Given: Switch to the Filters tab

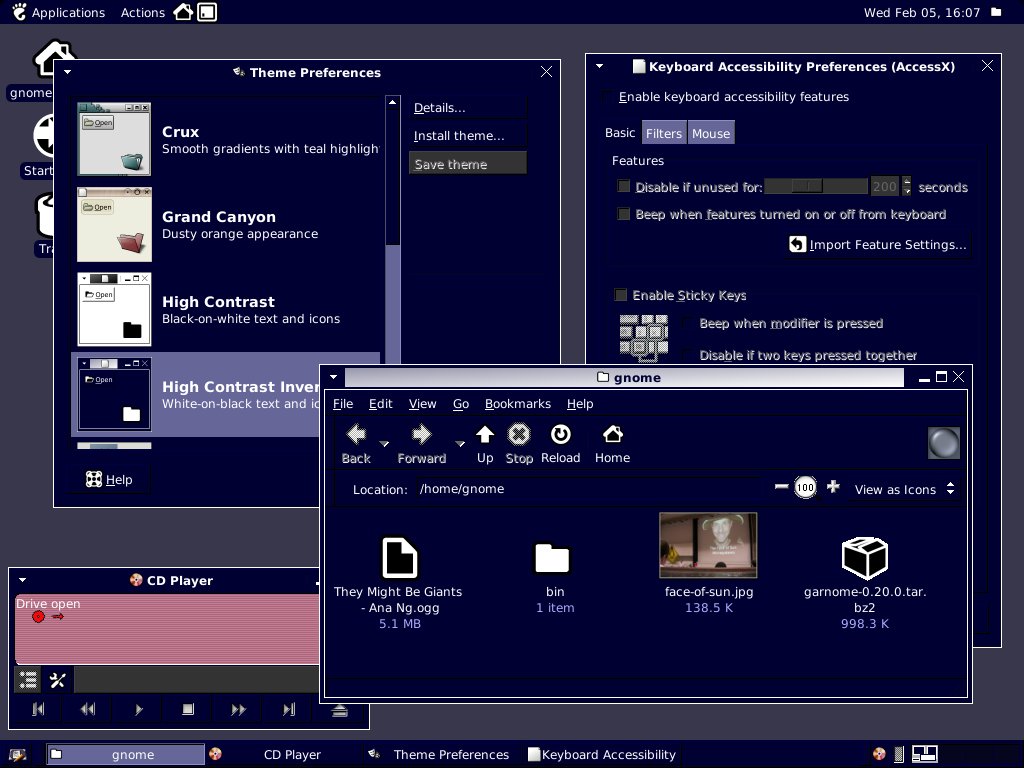Looking at the screenshot, I should point(664,133).
